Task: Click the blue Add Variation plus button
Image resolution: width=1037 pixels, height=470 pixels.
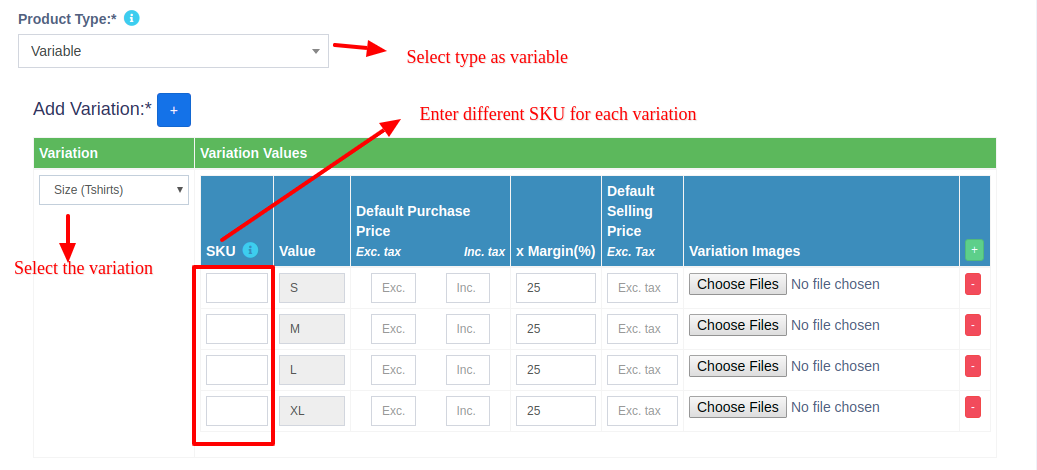Action: (173, 110)
